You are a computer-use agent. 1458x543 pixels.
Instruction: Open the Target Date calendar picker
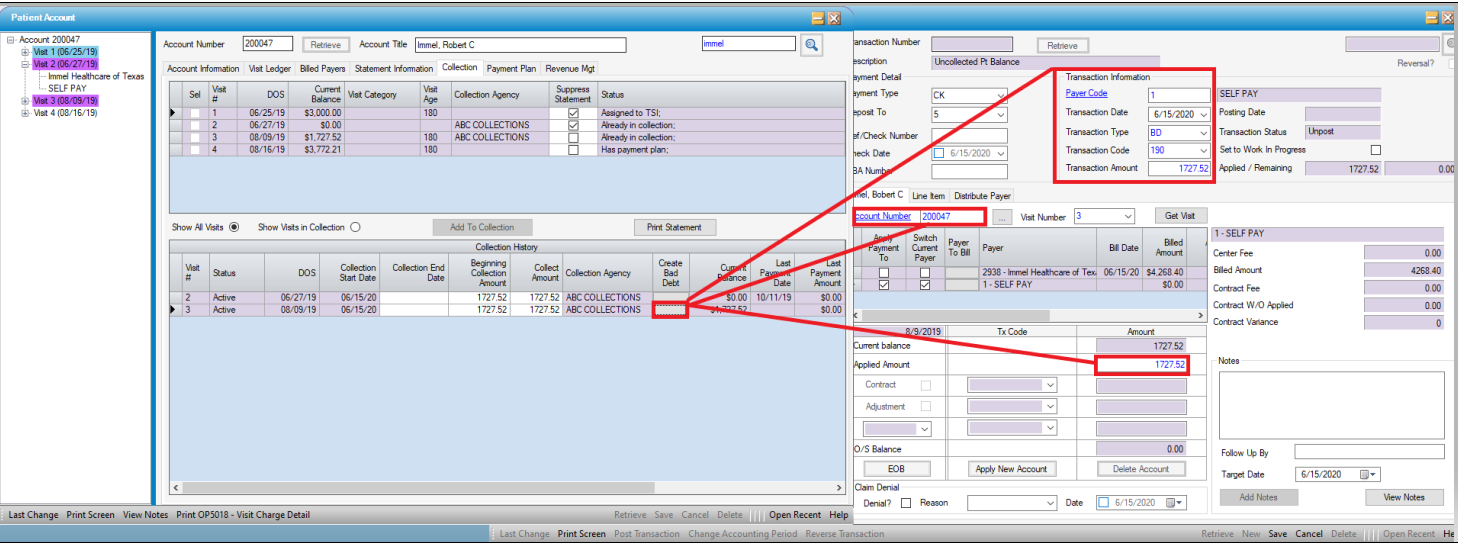1373,474
